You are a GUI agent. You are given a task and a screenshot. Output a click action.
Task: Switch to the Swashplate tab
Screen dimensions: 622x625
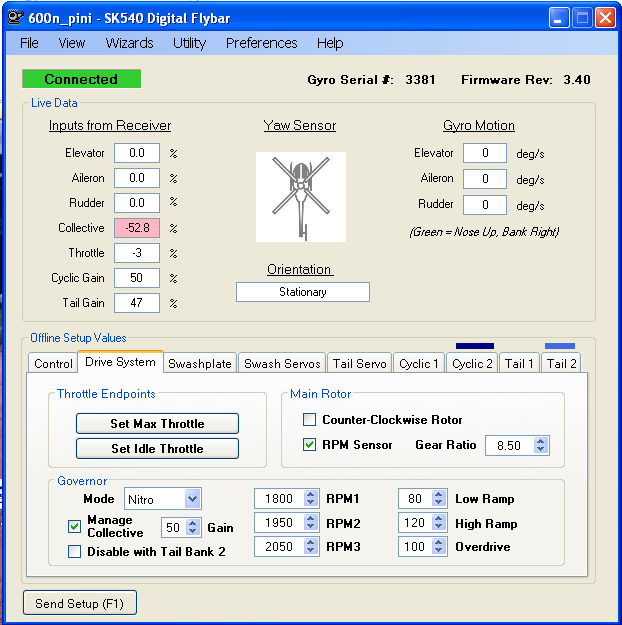(200, 363)
